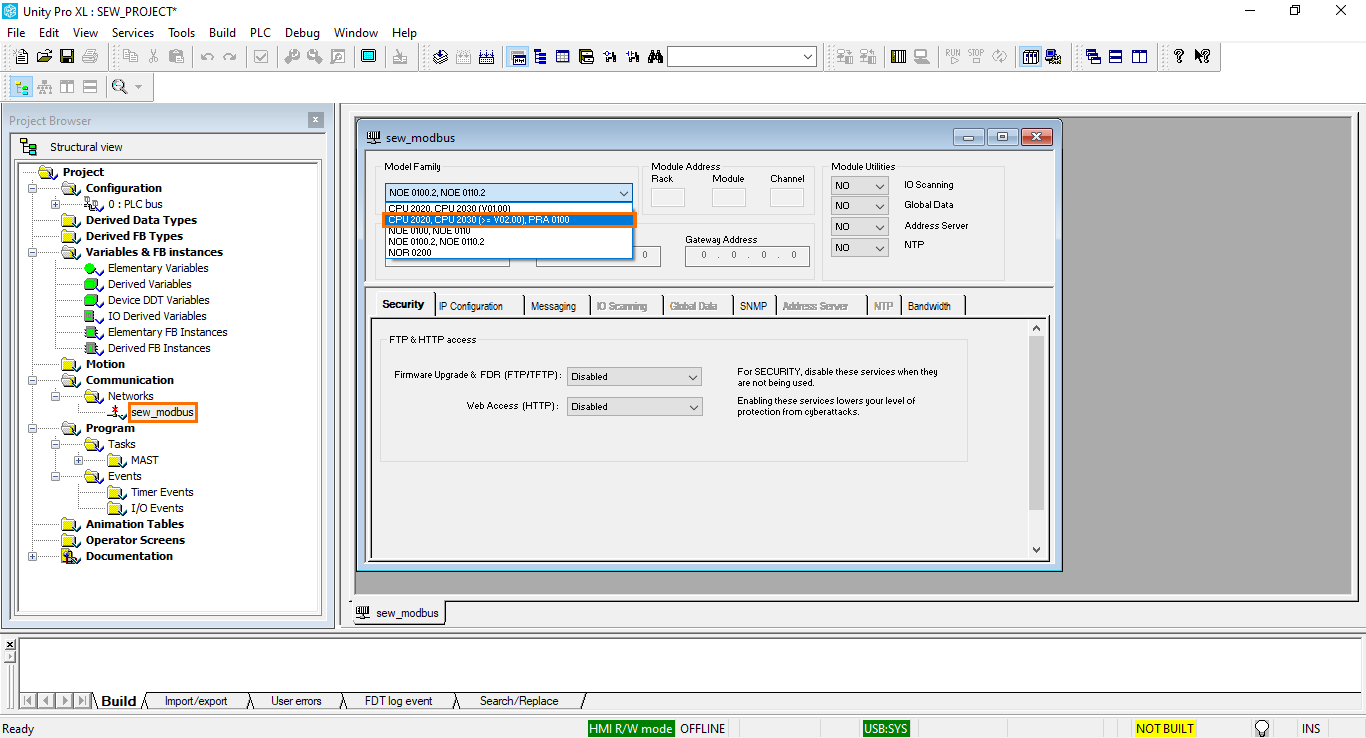The height and width of the screenshot is (738, 1366).
Task: Switch to the Messaging tab
Action: coord(553,306)
